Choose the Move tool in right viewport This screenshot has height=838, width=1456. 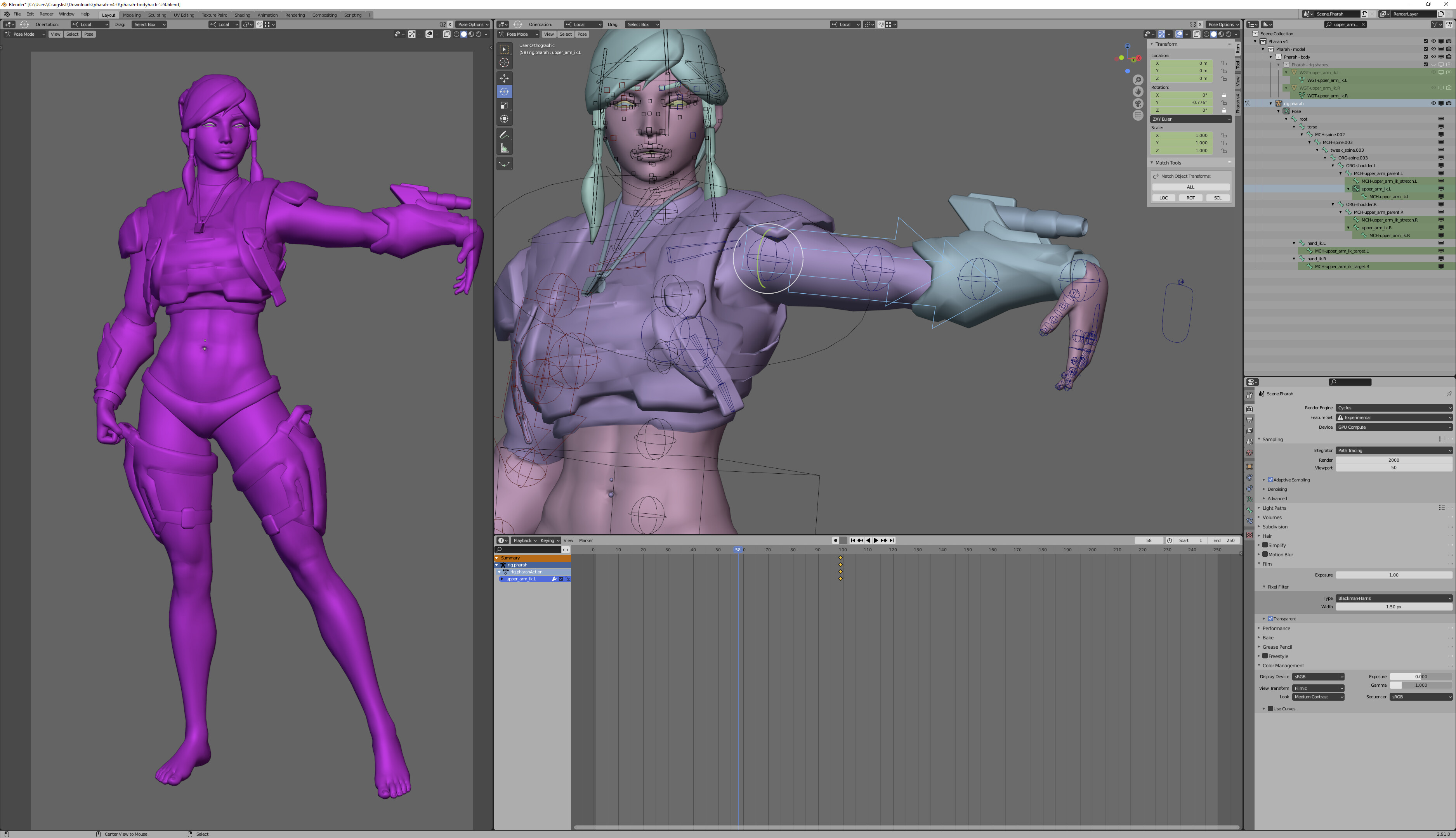pos(504,78)
